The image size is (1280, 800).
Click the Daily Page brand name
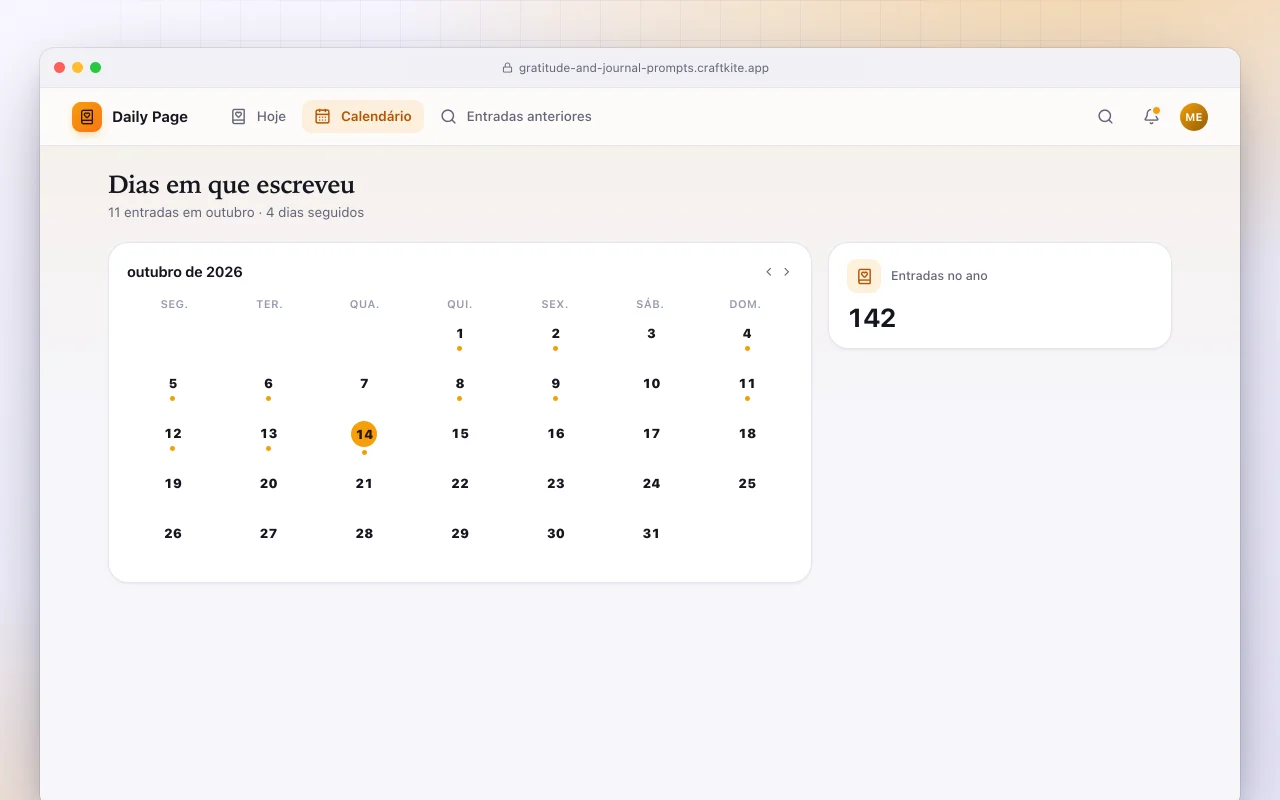(x=150, y=117)
